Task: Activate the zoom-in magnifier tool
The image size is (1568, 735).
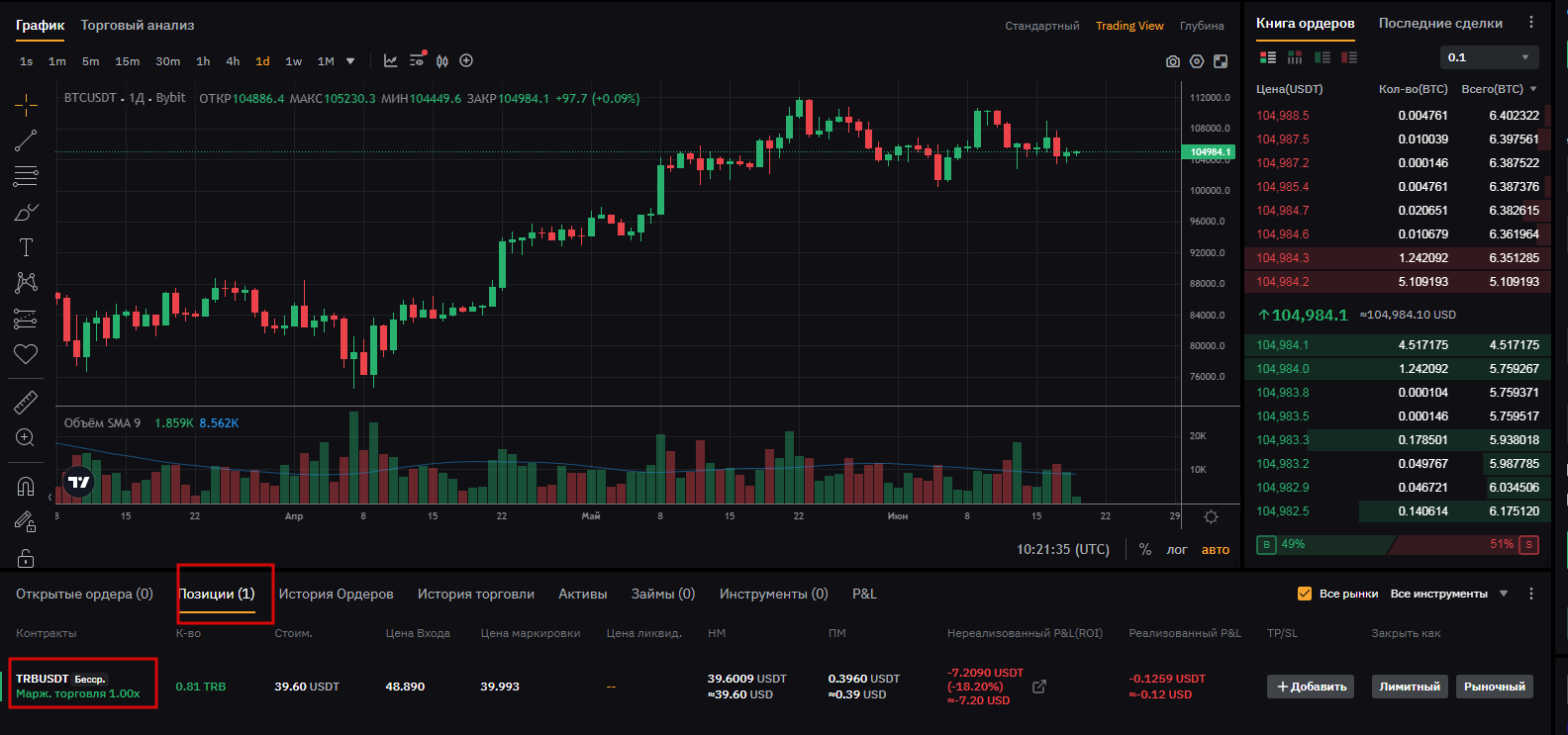Action: click(27, 437)
